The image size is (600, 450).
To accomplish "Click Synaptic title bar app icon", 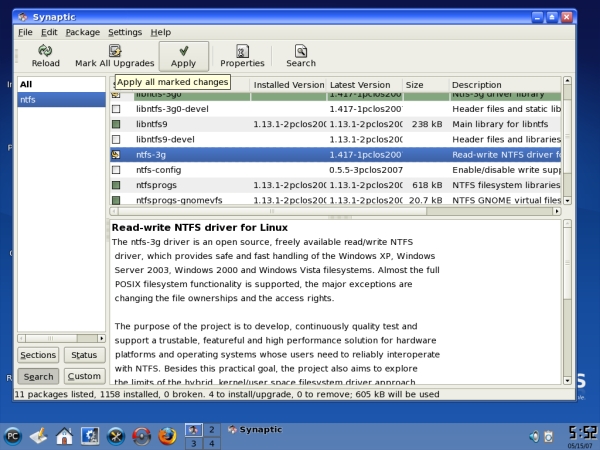I will click(x=23, y=17).
